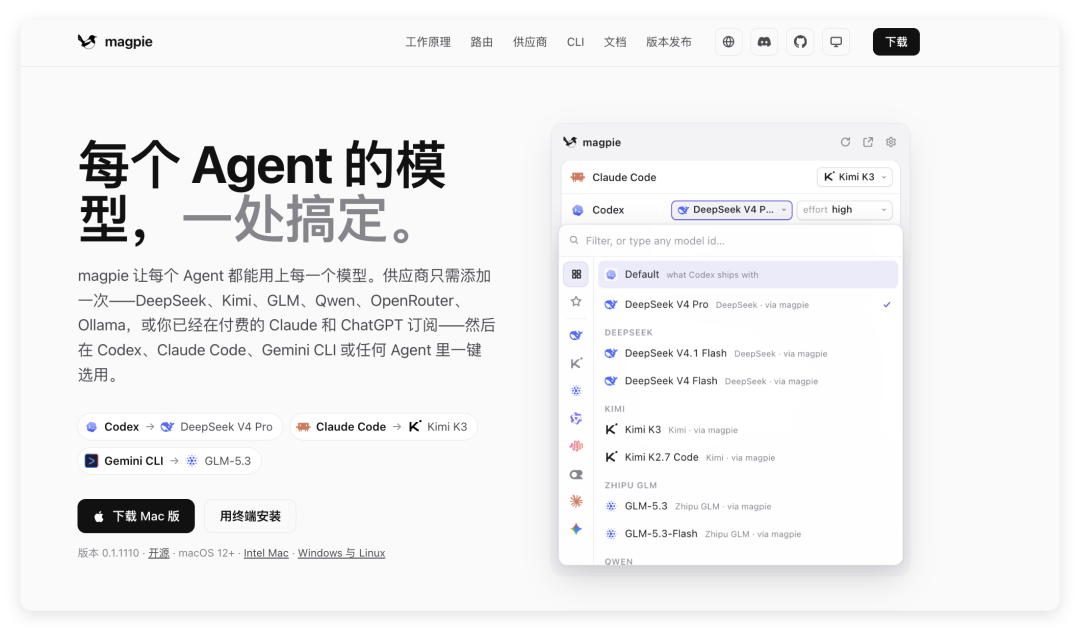
Task: Select Kimi K3 in model list
Action: (x=748, y=430)
